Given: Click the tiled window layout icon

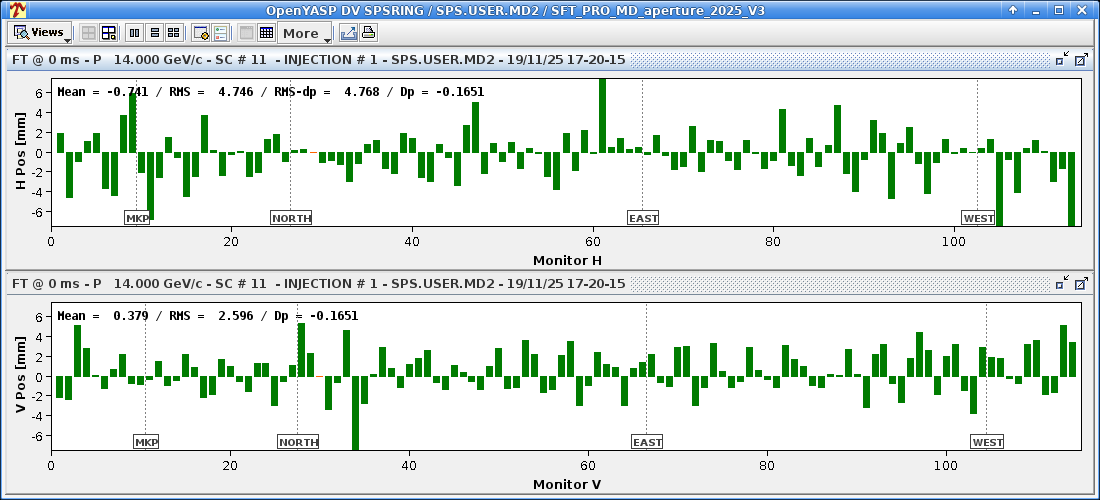Looking at the screenshot, I should coord(109,33).
